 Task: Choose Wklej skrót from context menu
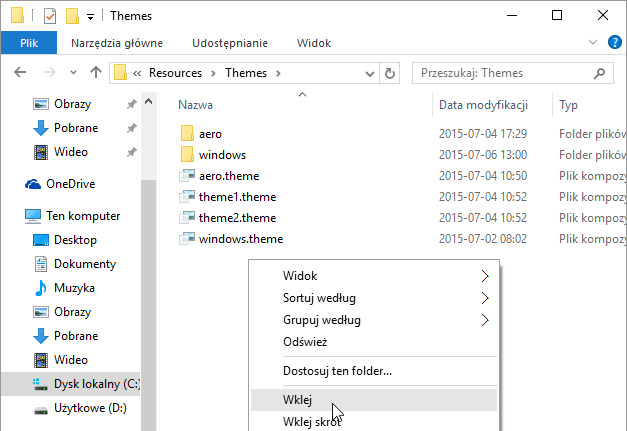pyautogui.click(x=374, y=421)
